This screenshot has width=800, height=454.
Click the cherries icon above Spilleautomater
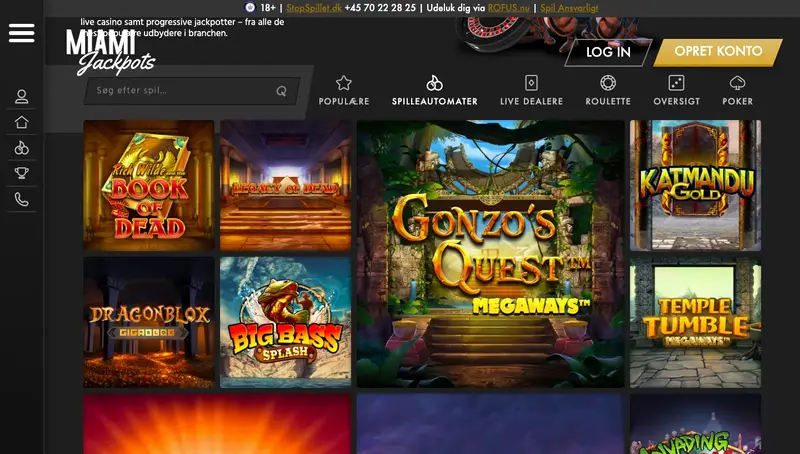(x=435, y=83)
